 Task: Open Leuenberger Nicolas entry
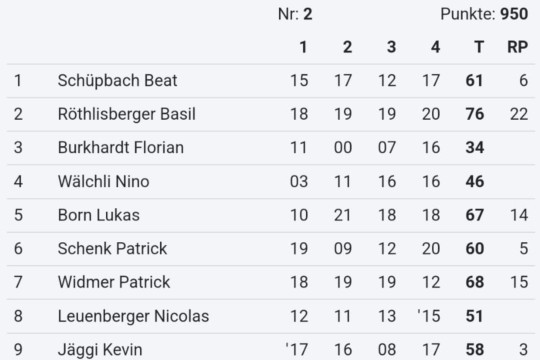(x=133, y=316)
